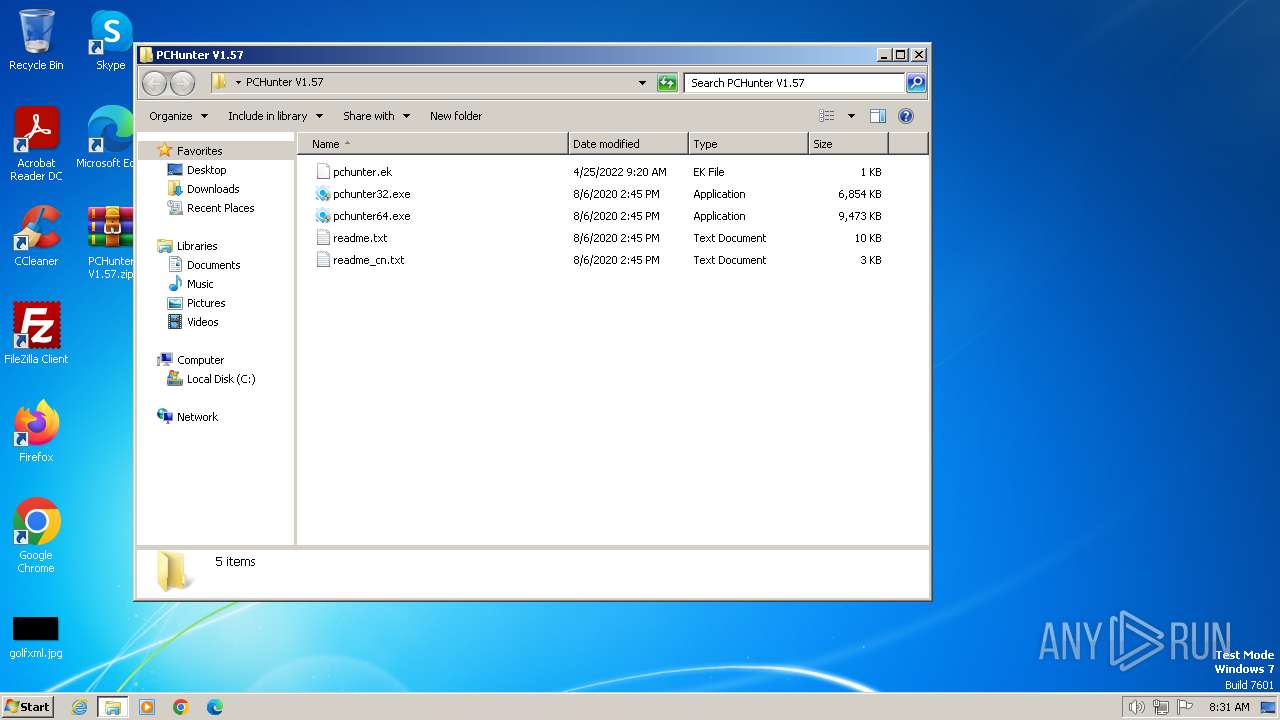Select Network in navigation pane
The width and height of the screenshot is (1280, 720).
[197, 417]
